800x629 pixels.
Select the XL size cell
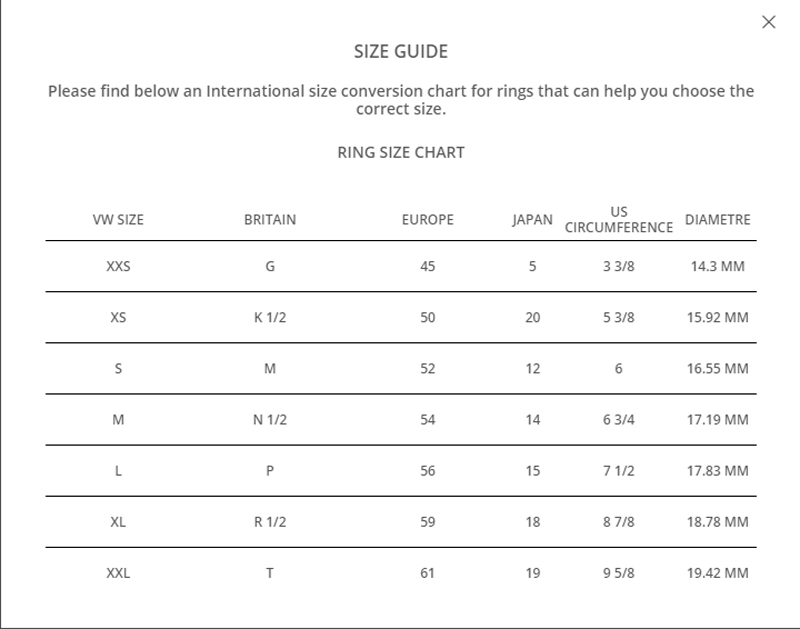pos(118,522)
